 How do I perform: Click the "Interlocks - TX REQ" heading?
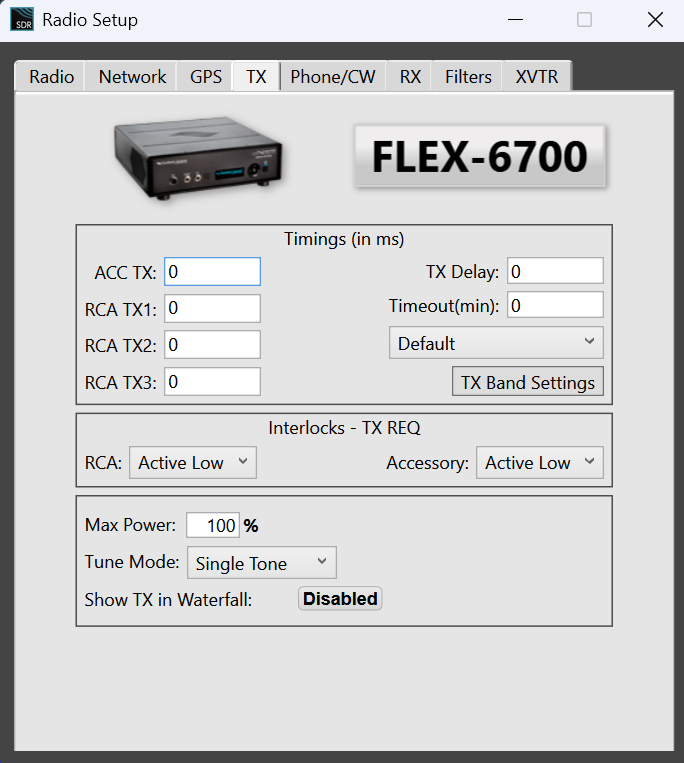(344, 428)
